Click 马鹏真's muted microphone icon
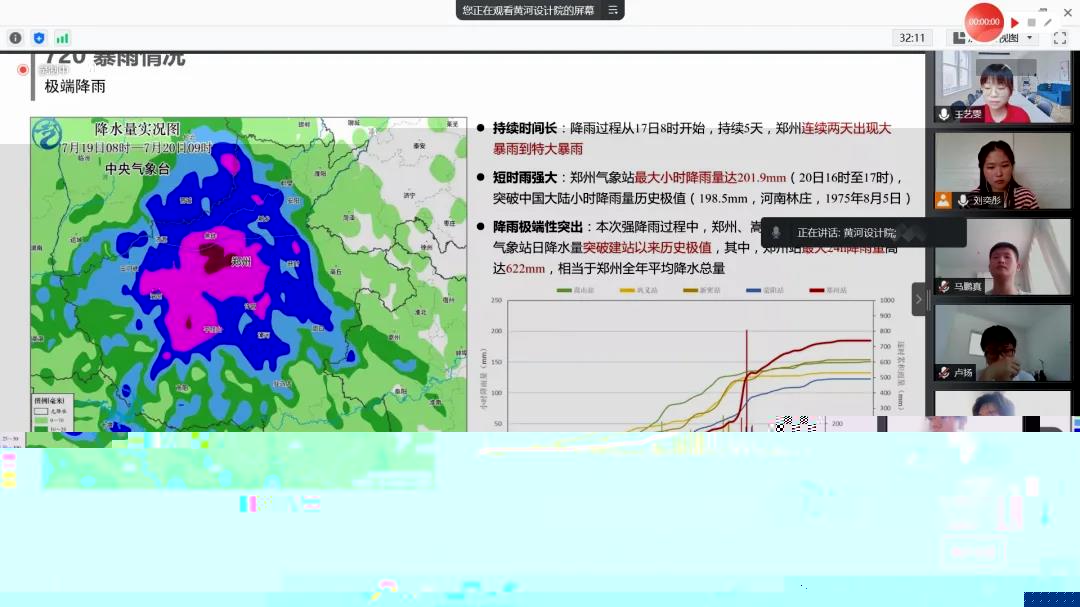Image resolution: width=1080 pixels, height=607 pixels. 943,286
